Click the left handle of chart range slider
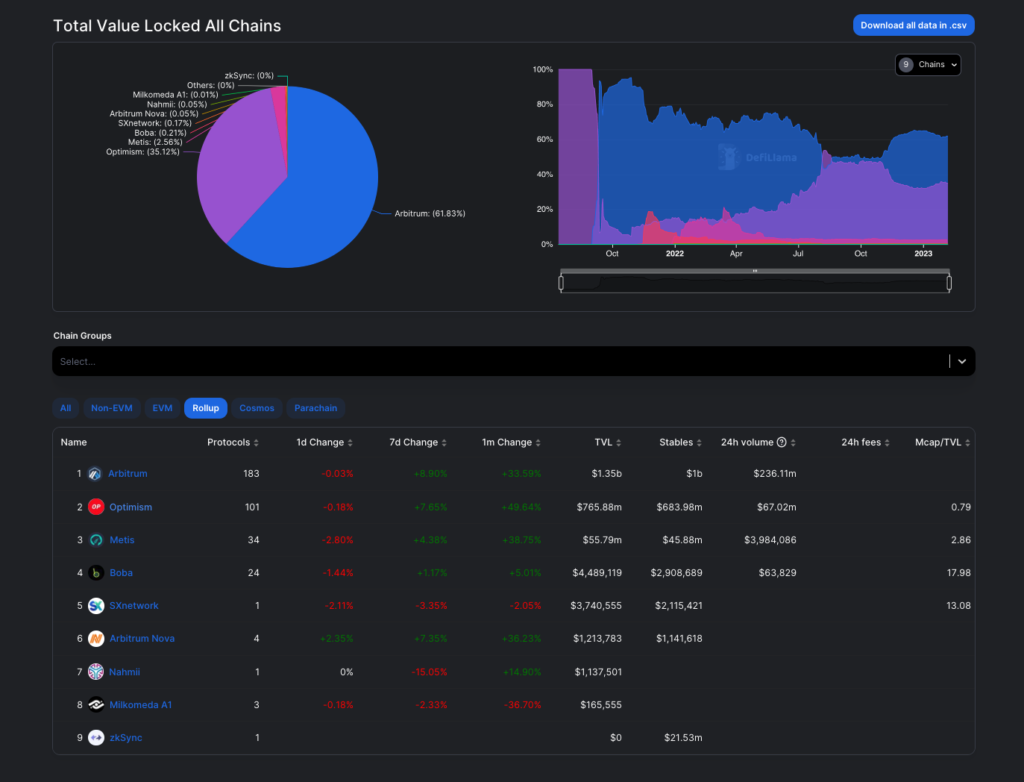The width and height of the screenshot is (1024, 782). pos(561,283)
